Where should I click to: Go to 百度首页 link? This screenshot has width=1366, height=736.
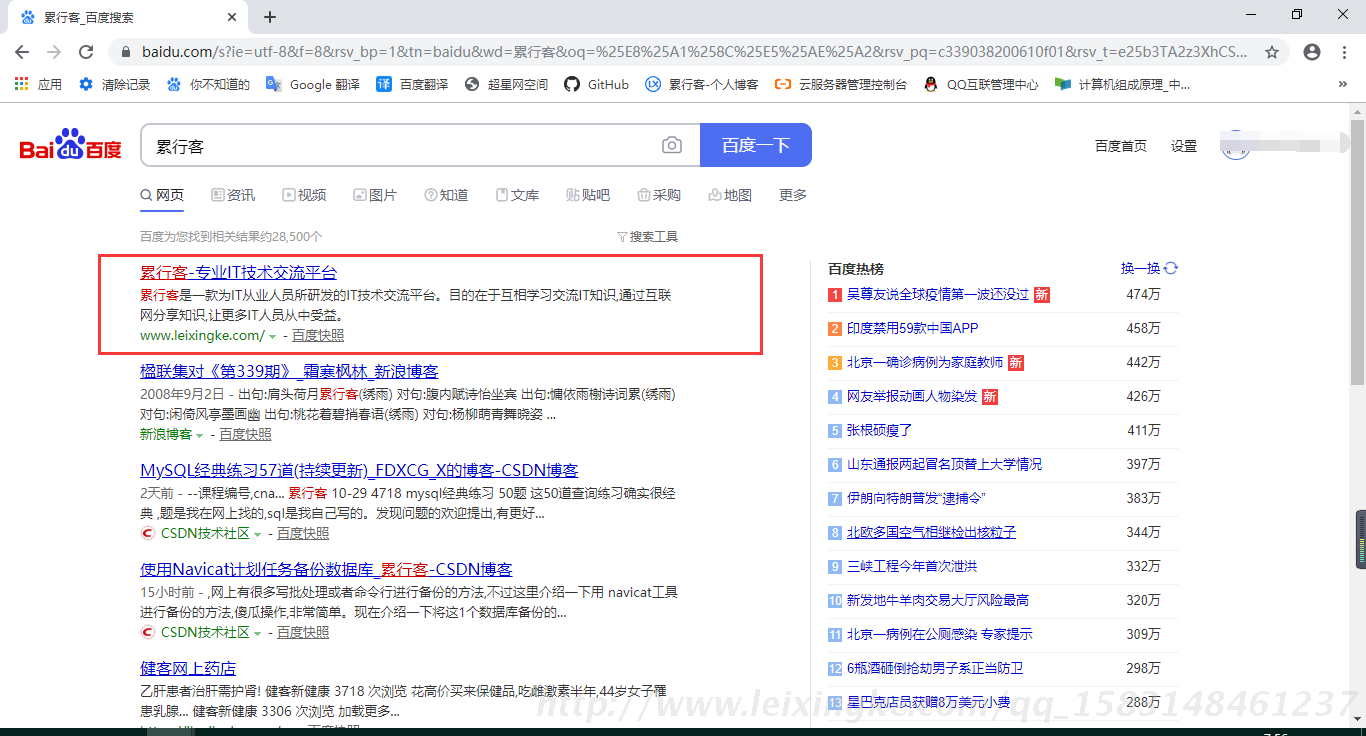click(1121, 146)
